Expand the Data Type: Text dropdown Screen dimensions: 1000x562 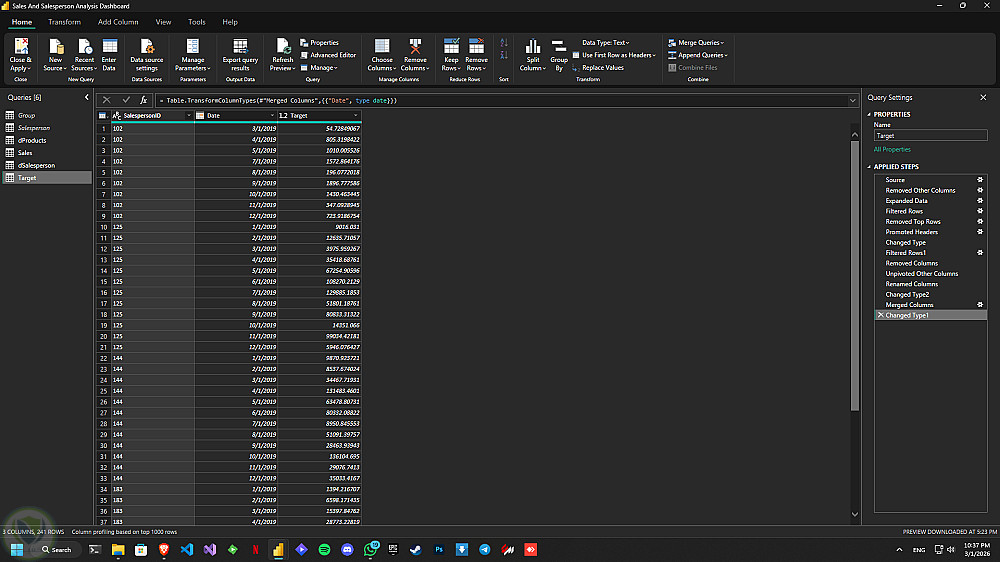(x=605, y=43)
